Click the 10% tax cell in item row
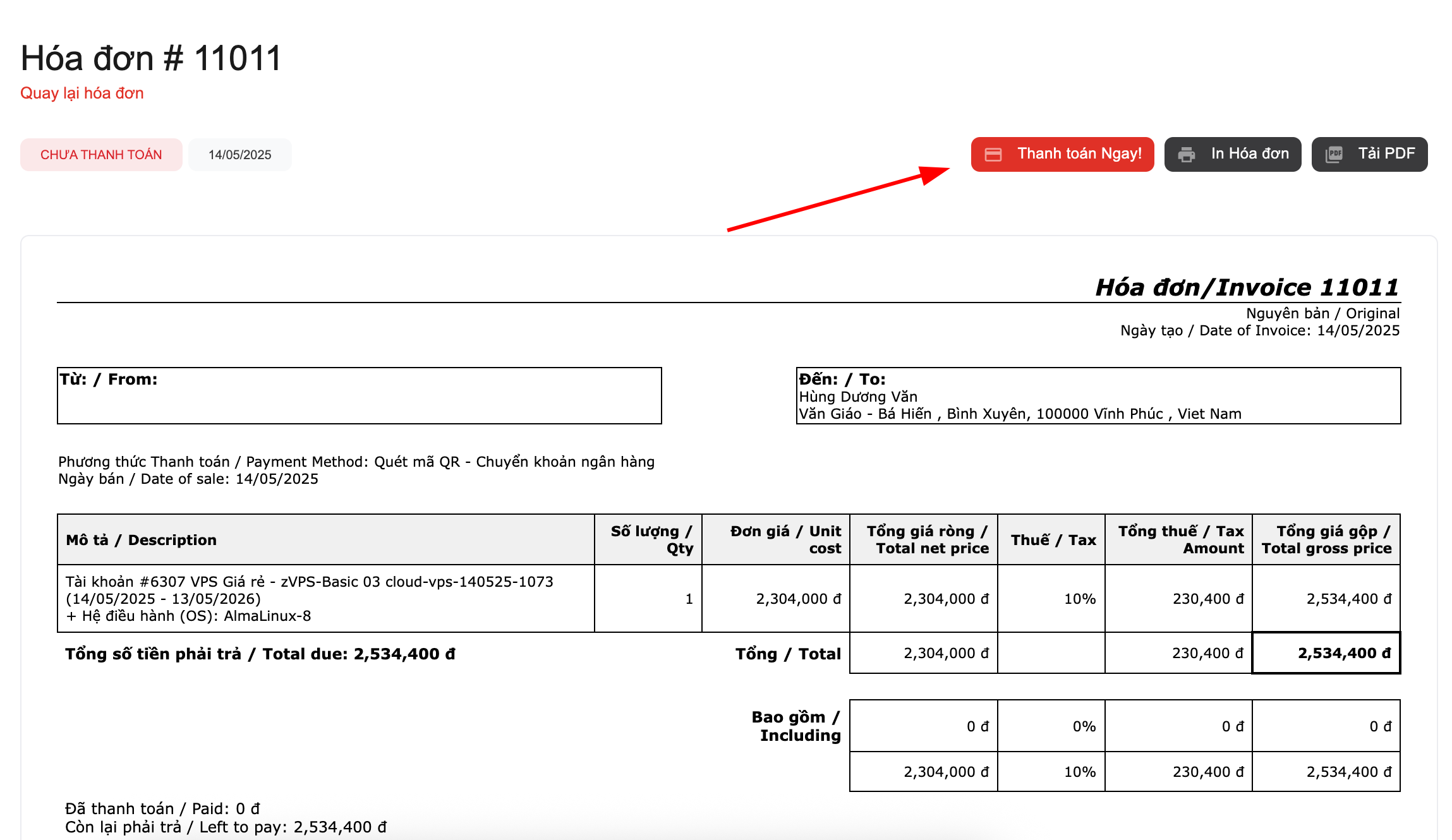This screenshot has width=1452, height=840. click(x=1079, y=599)
